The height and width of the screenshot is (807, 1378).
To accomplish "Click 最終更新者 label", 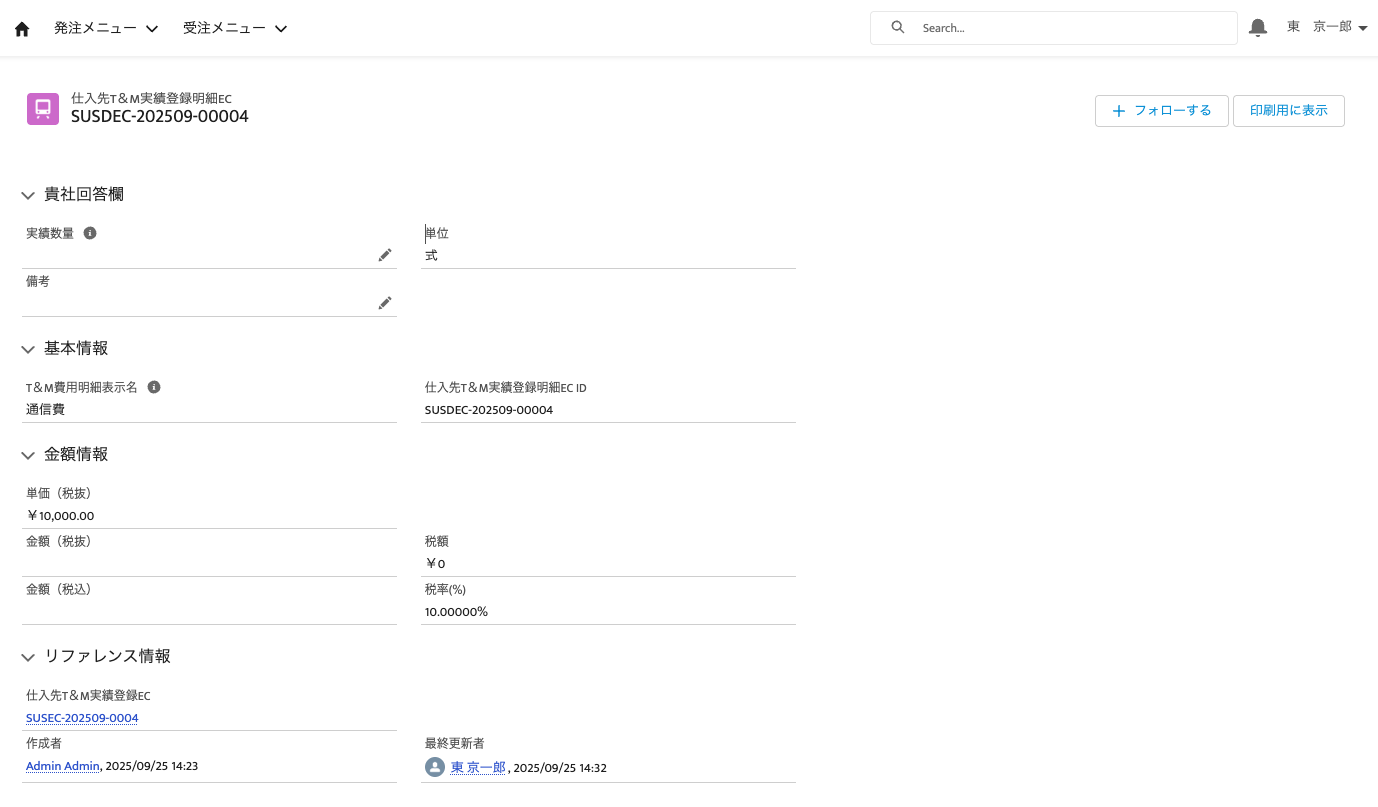I will point(455,743).
